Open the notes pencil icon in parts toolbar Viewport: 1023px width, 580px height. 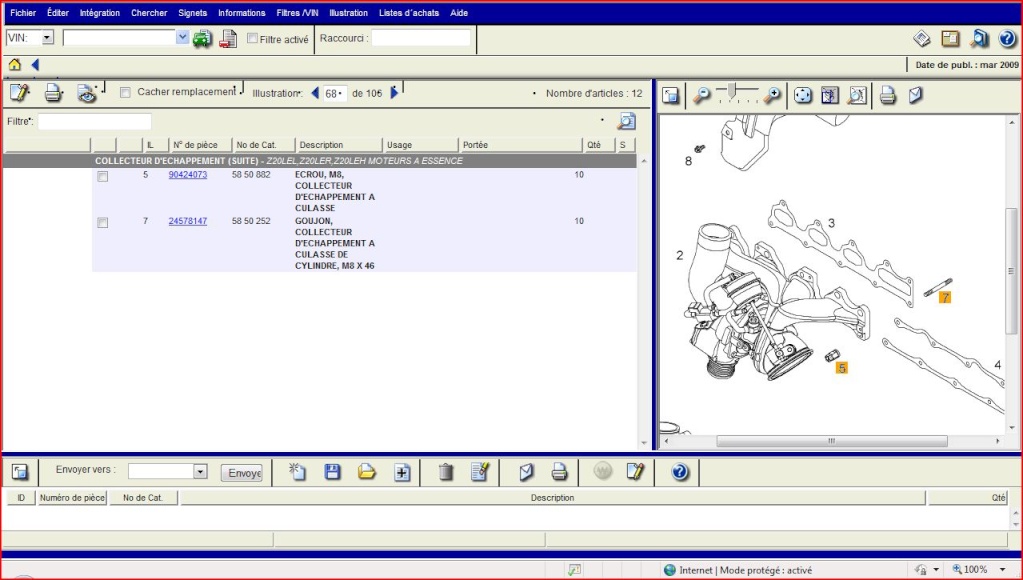coord(20,93)
